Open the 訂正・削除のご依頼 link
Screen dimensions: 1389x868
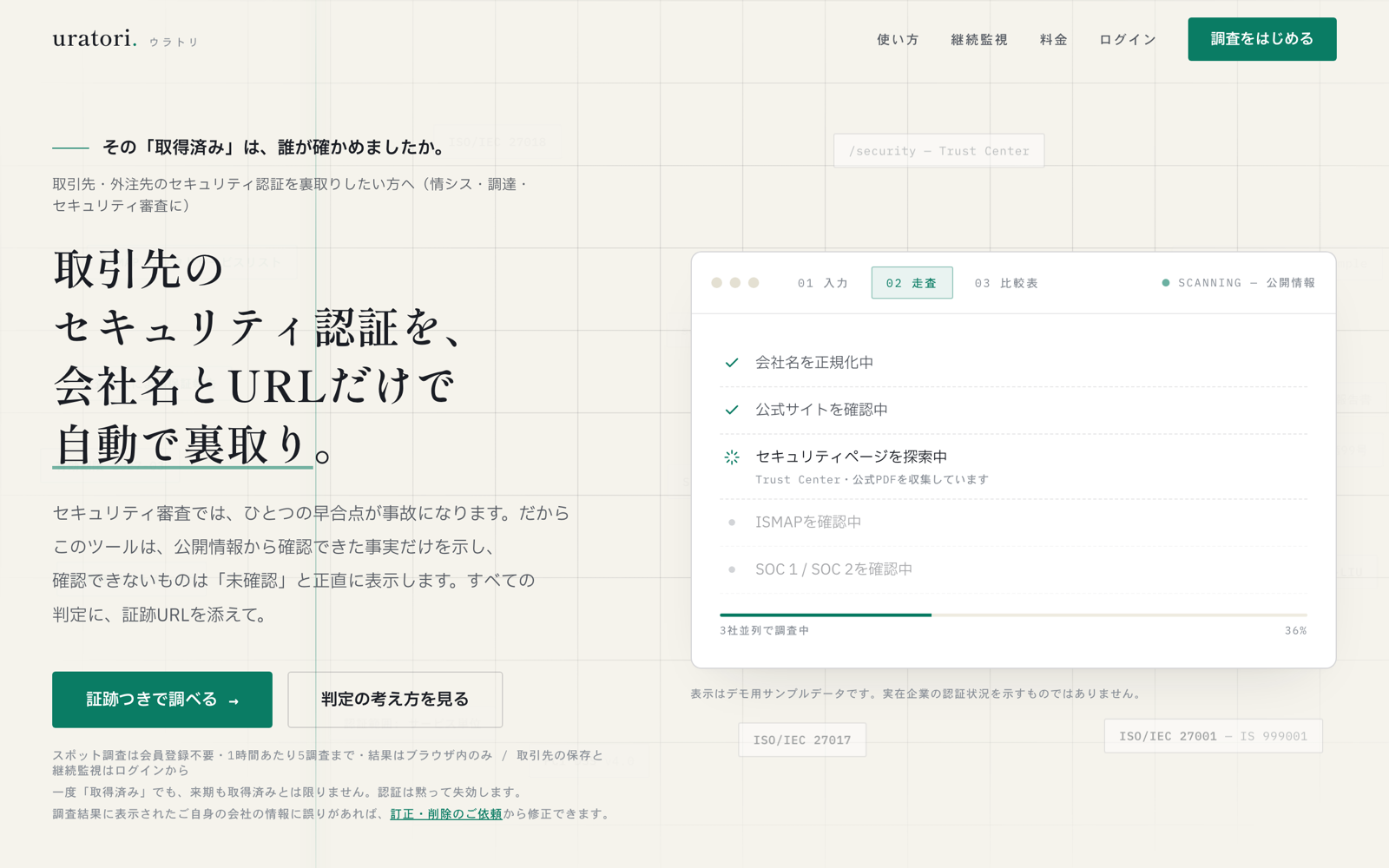tap(446, 814)
